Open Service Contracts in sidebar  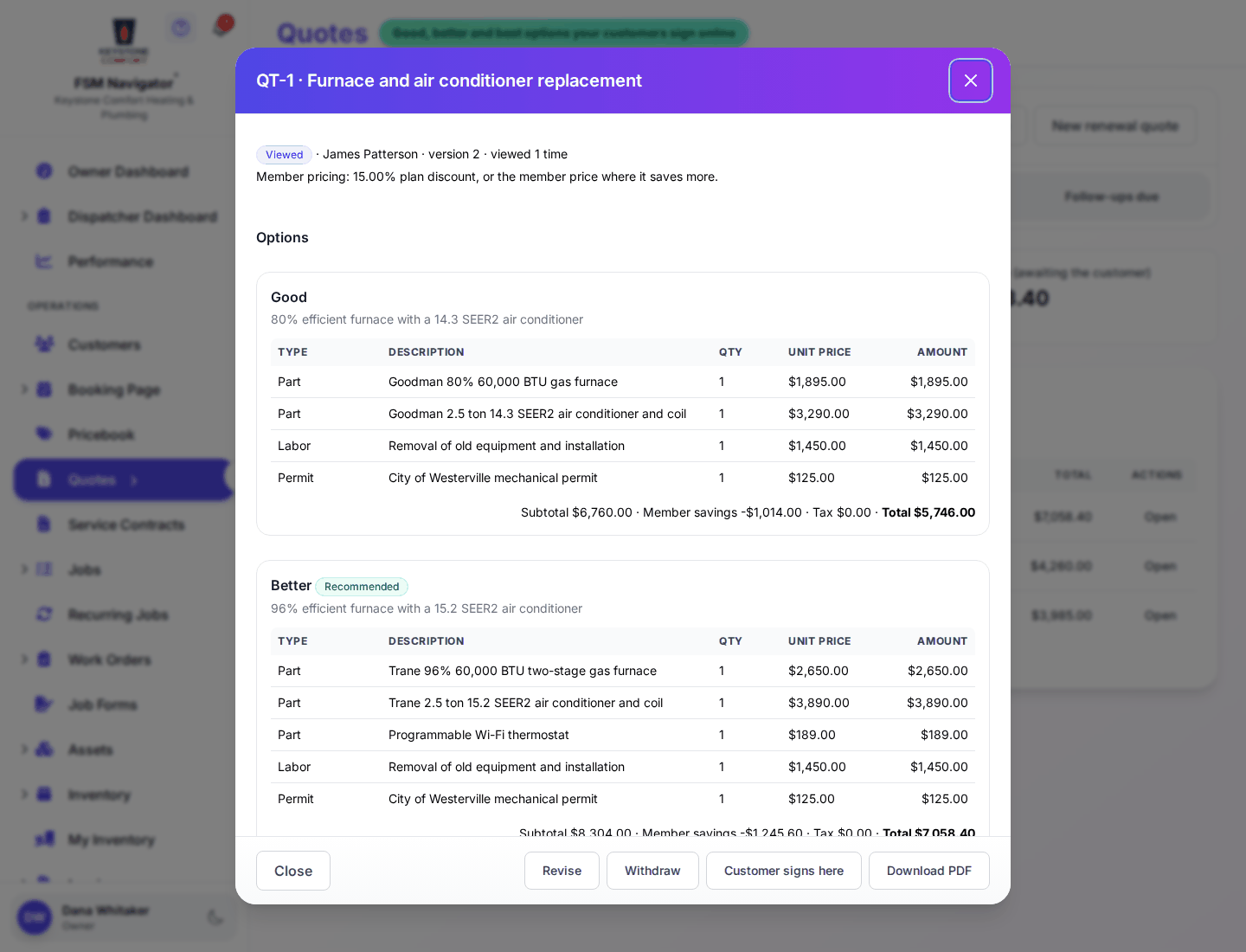pos(126,524)
